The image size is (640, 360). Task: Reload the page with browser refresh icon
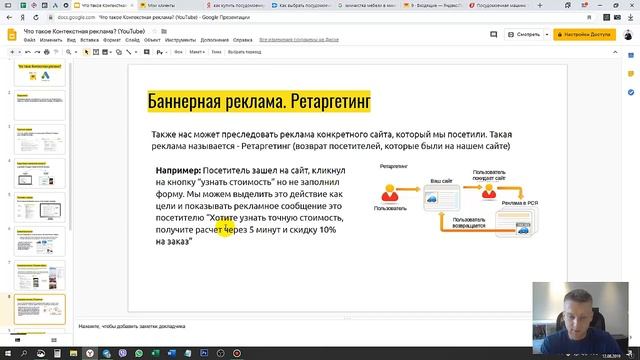click(36, 18)
